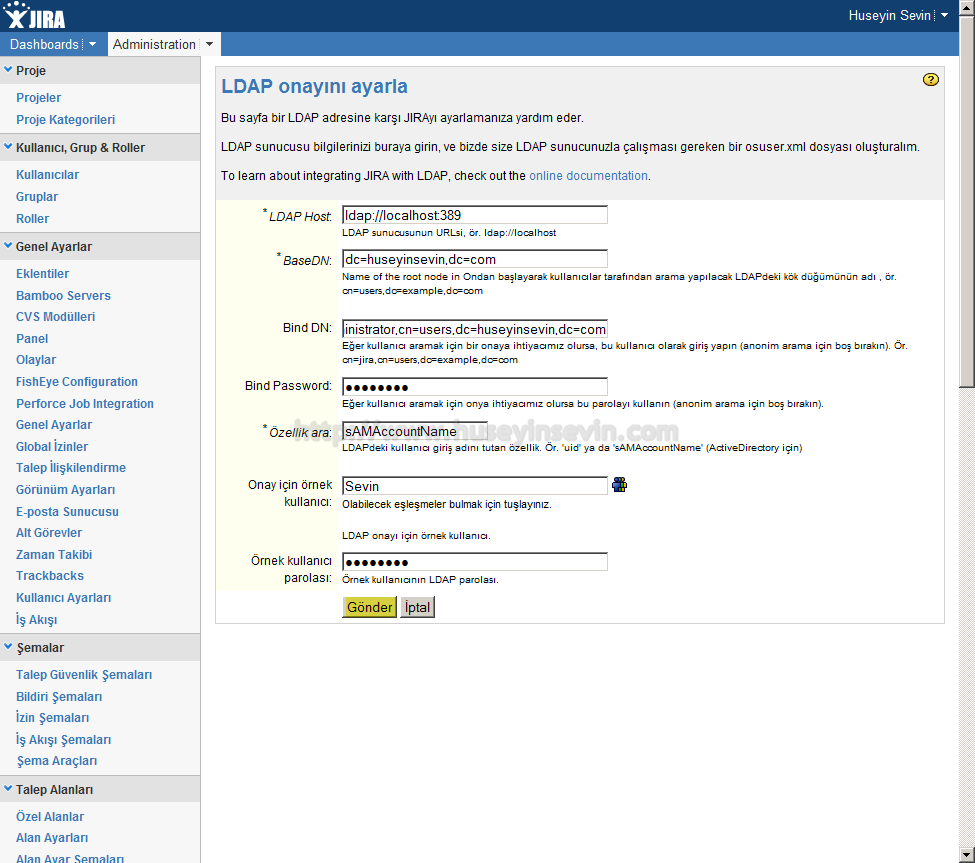Image resolution: width=975 pixels, height=863 pixels.
Task: Open the Huseyin Sevin user menu arrow
Action: 945,15
